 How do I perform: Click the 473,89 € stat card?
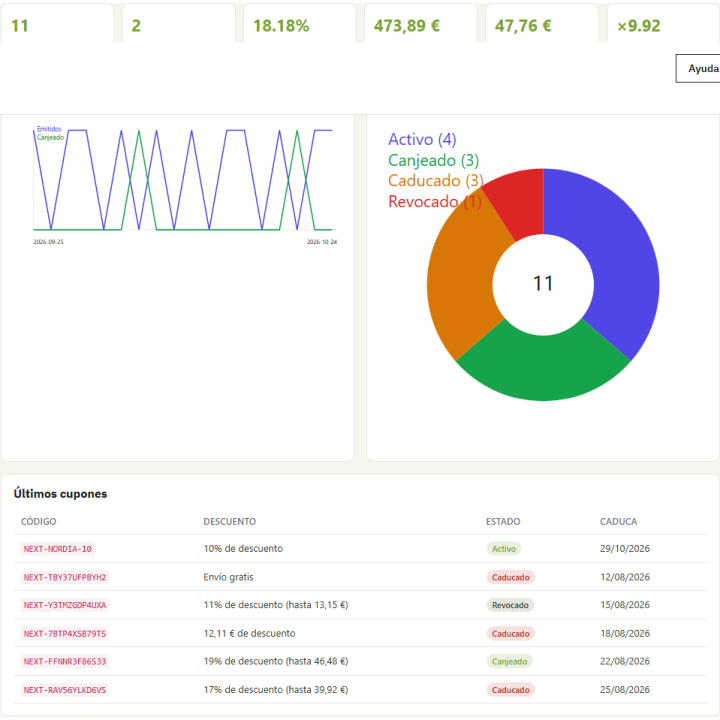coord(421,23)
